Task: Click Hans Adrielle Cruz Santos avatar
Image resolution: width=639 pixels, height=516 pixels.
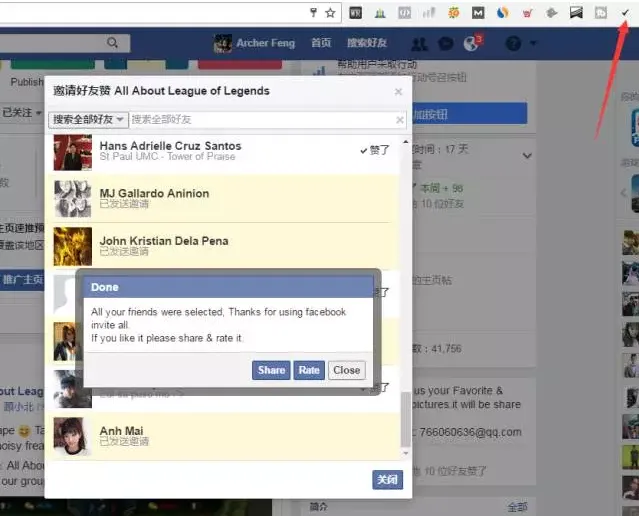Action: tap(73, 152)
